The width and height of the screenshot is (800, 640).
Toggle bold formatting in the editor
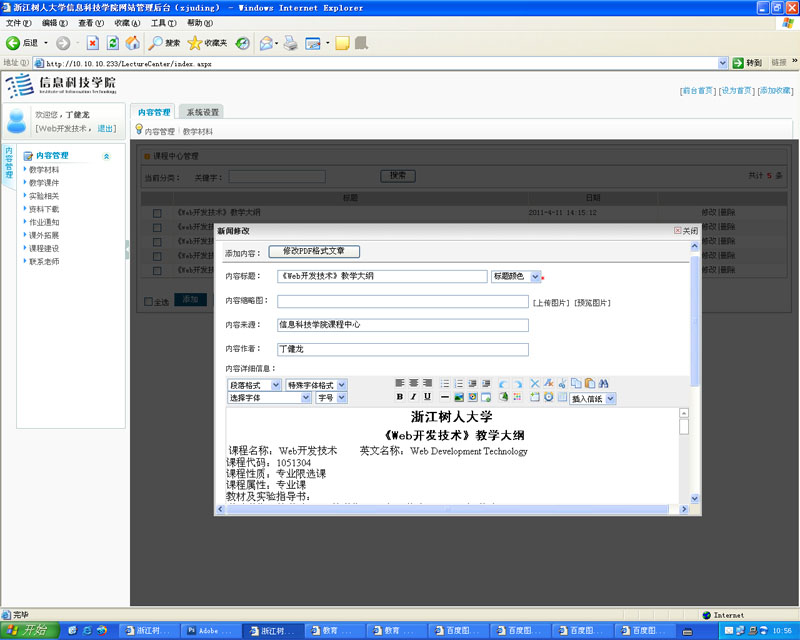(400, 397)
